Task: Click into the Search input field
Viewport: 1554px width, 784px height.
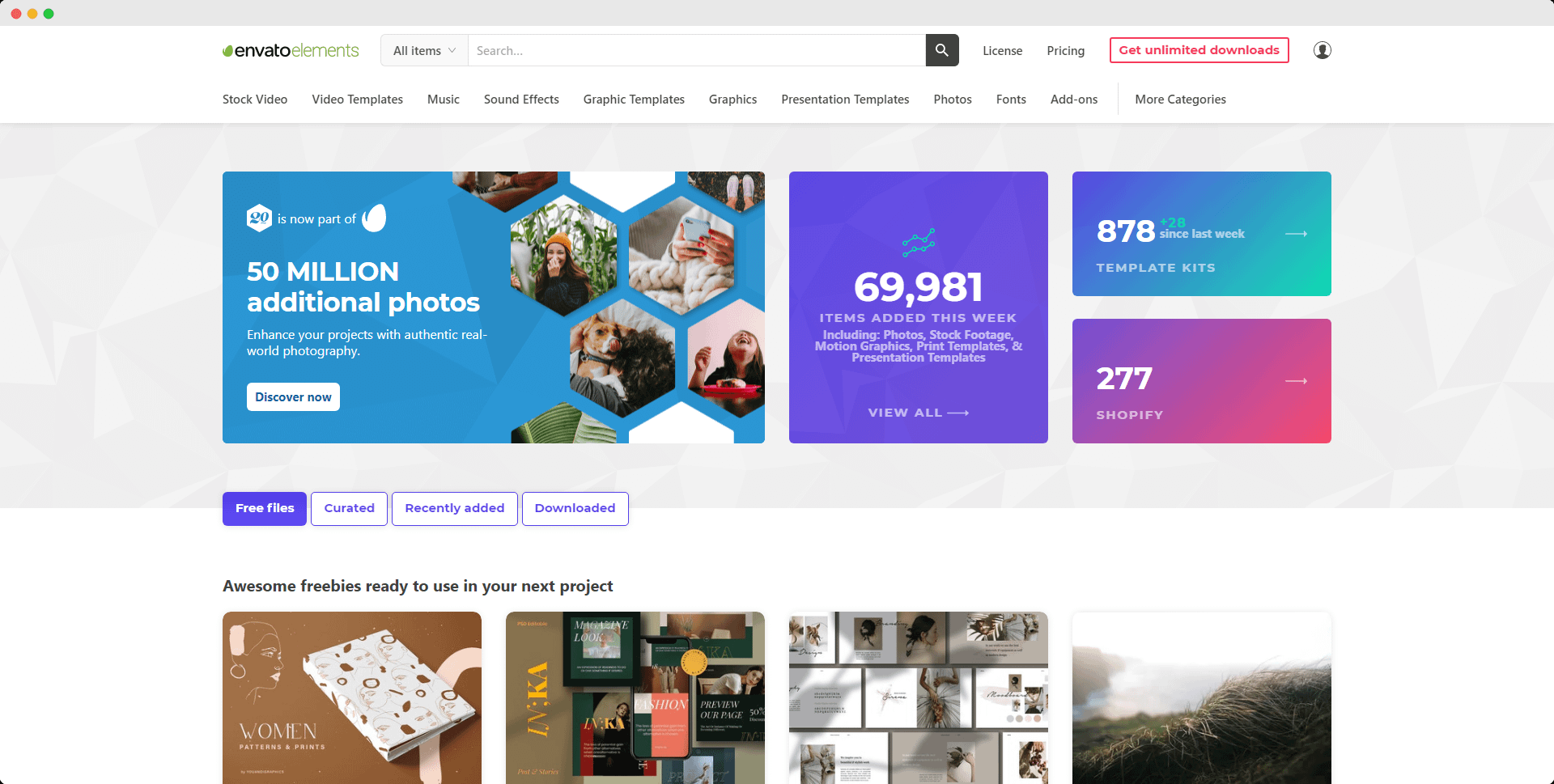Action: [697, 50]
